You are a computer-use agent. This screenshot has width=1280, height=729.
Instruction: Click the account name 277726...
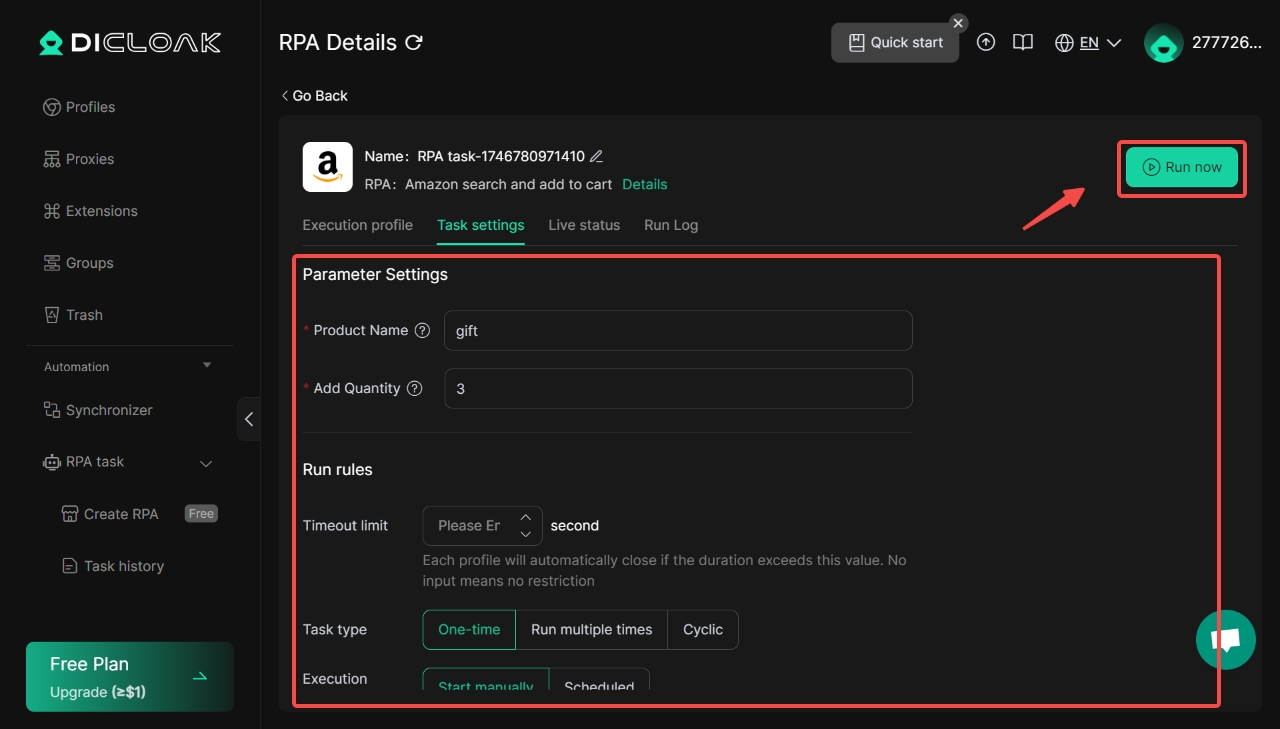(1227, 43)
